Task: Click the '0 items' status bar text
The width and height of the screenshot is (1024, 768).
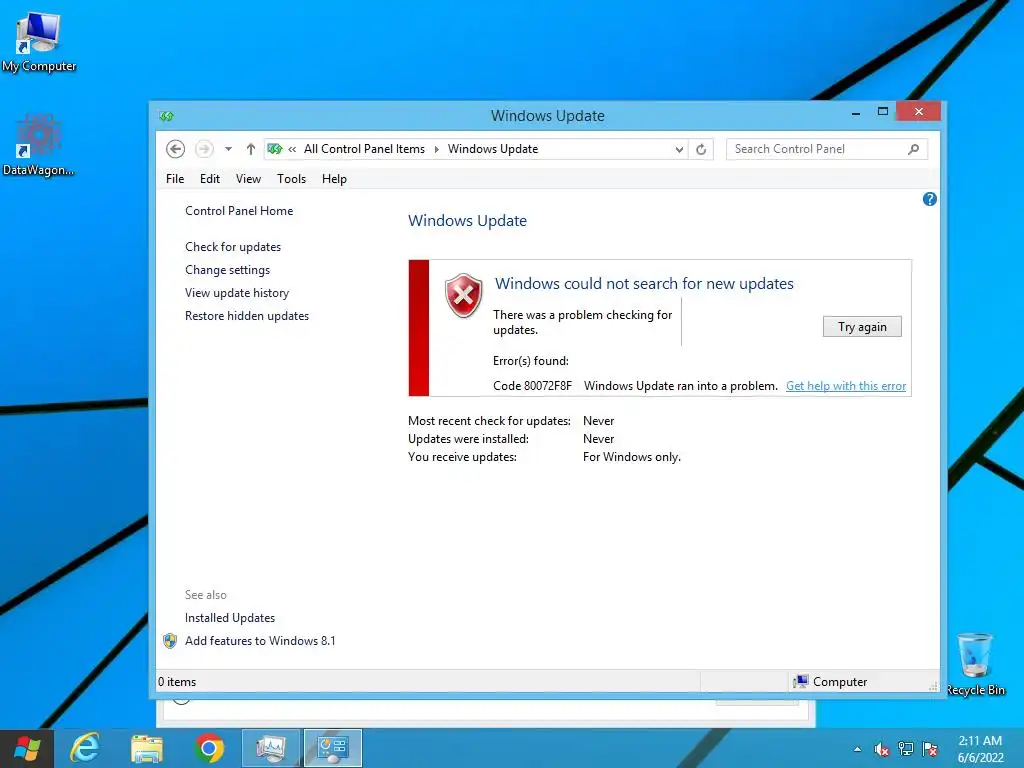Action: [177, 682]
